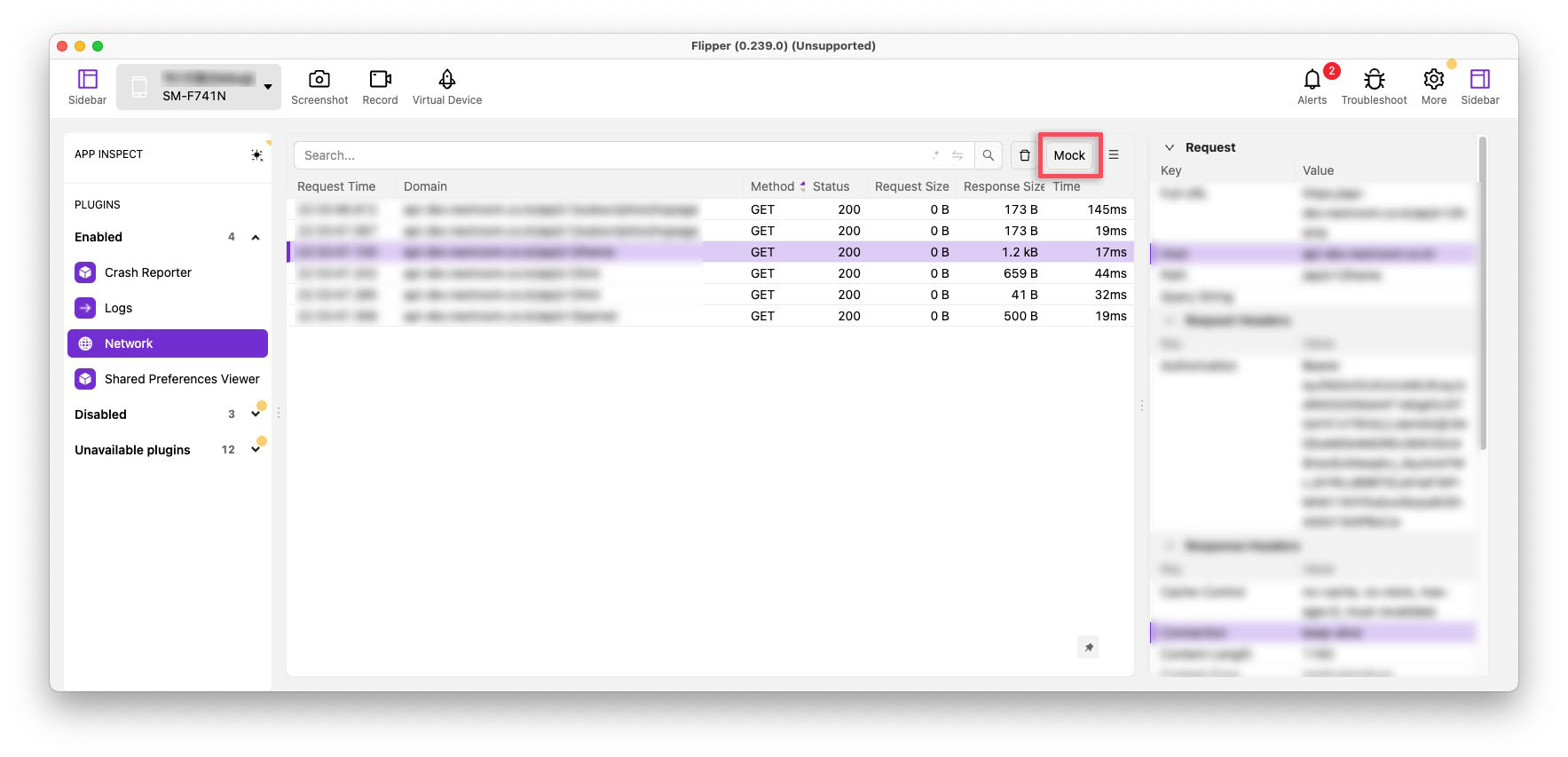This screenshot has height=757, width=1568.
Task: Toggle regex search option in search box
Action: pyautogui.click(x=936, y=155)
